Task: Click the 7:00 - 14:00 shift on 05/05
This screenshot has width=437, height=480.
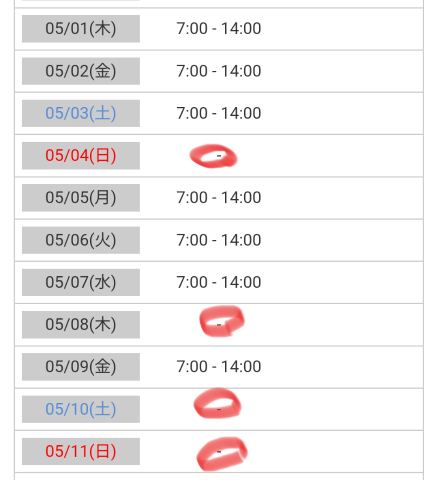Action: click(x=219, y=198)
